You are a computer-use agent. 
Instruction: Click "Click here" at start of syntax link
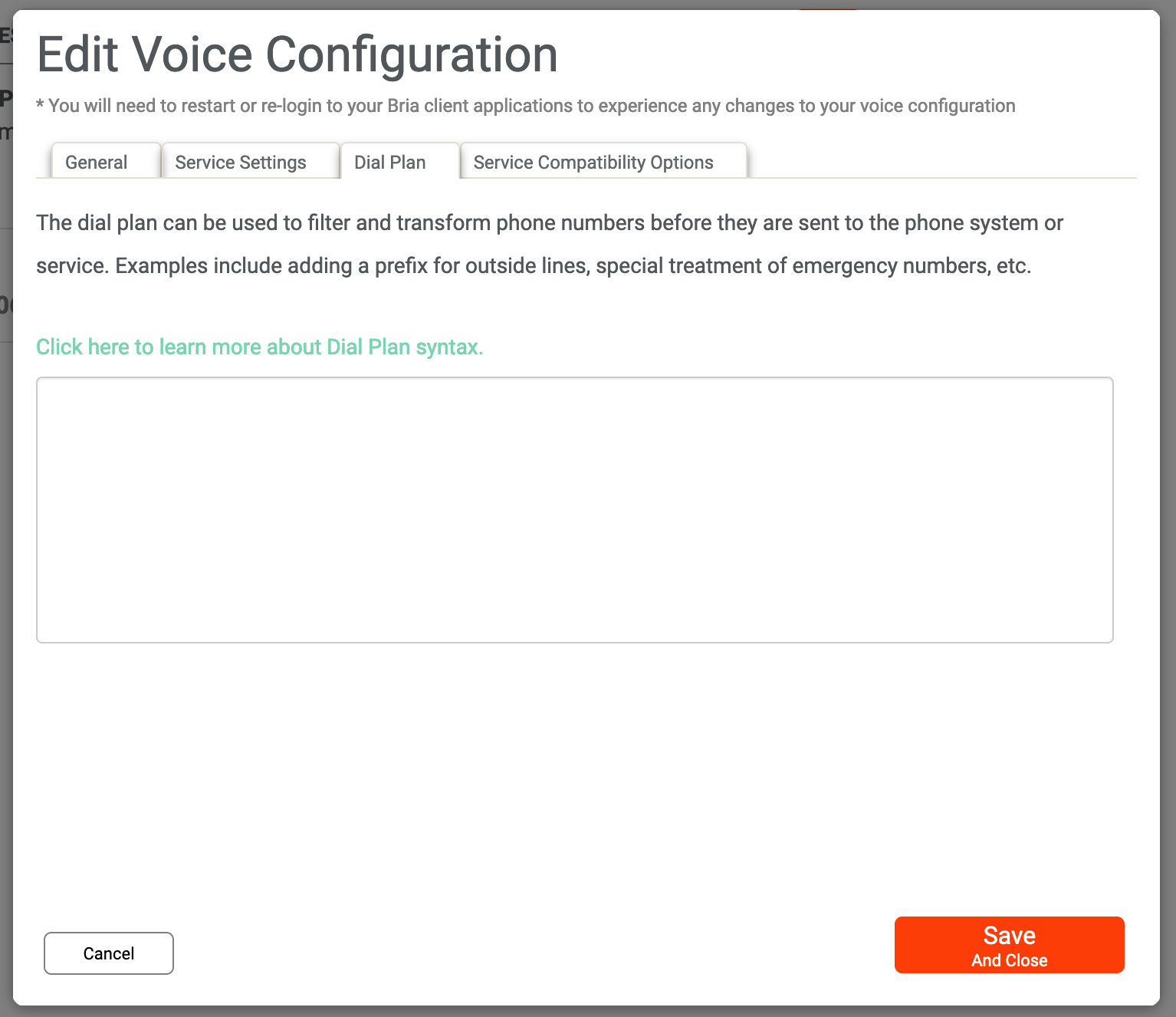(x=83, y=347)
